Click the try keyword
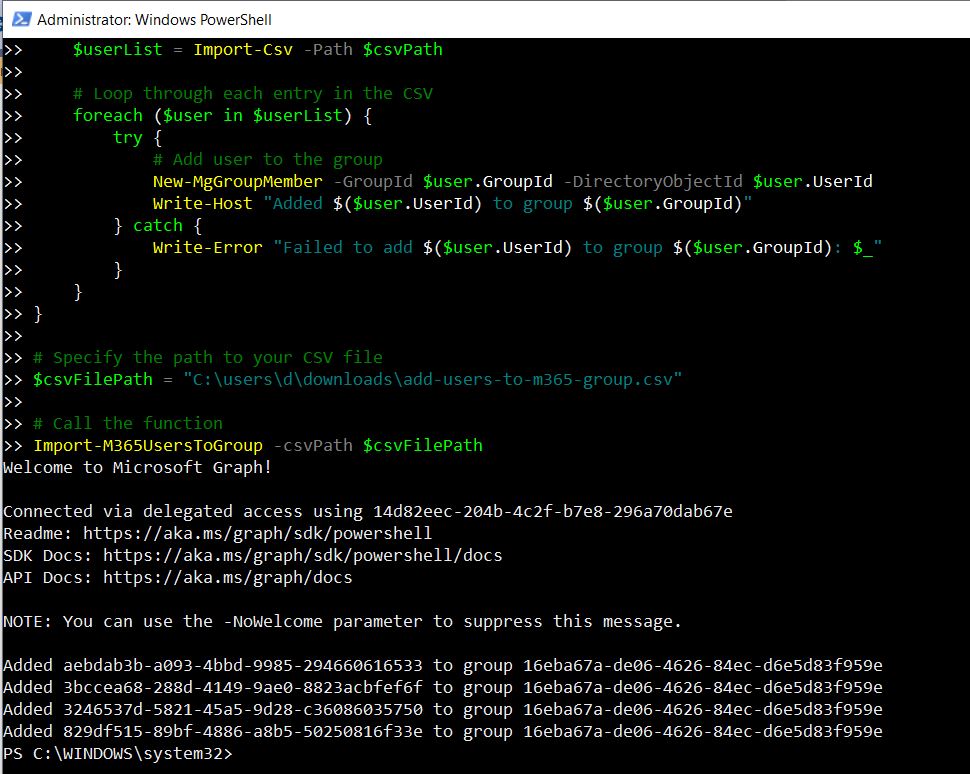This screenshot has height=774, width=970. click(x=127, y=137)
